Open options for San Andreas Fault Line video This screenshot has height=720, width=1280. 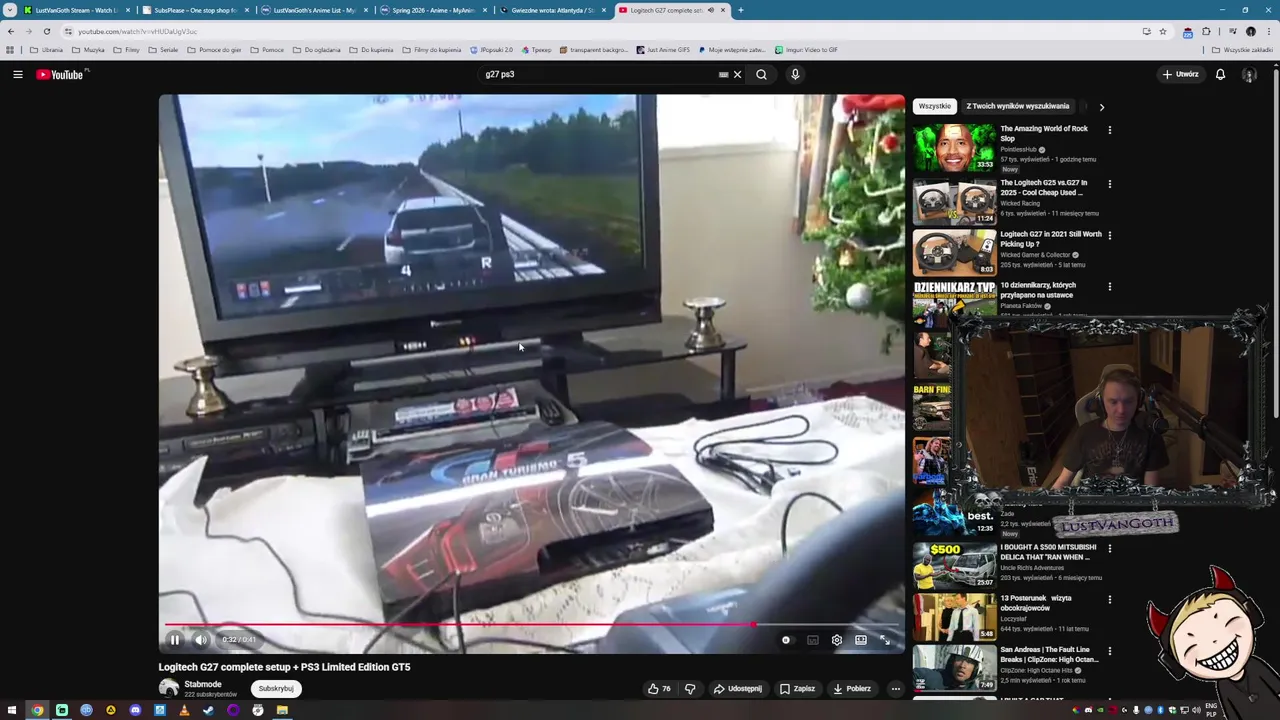1109,651
